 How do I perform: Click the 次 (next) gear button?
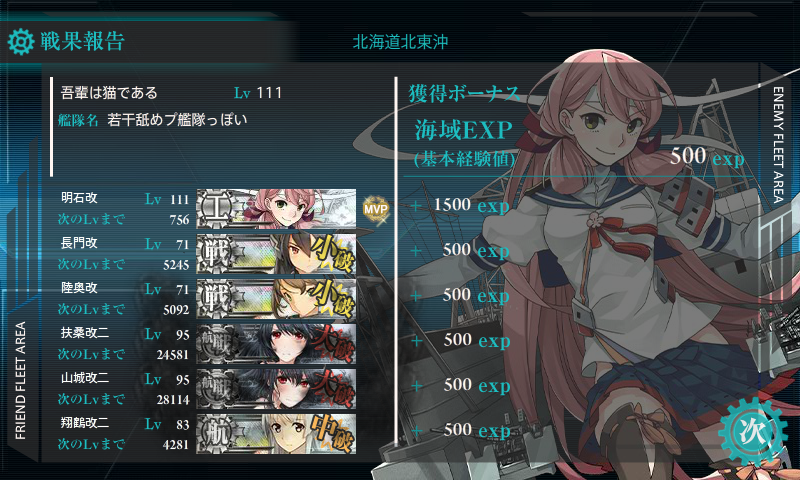click(753, 432)
